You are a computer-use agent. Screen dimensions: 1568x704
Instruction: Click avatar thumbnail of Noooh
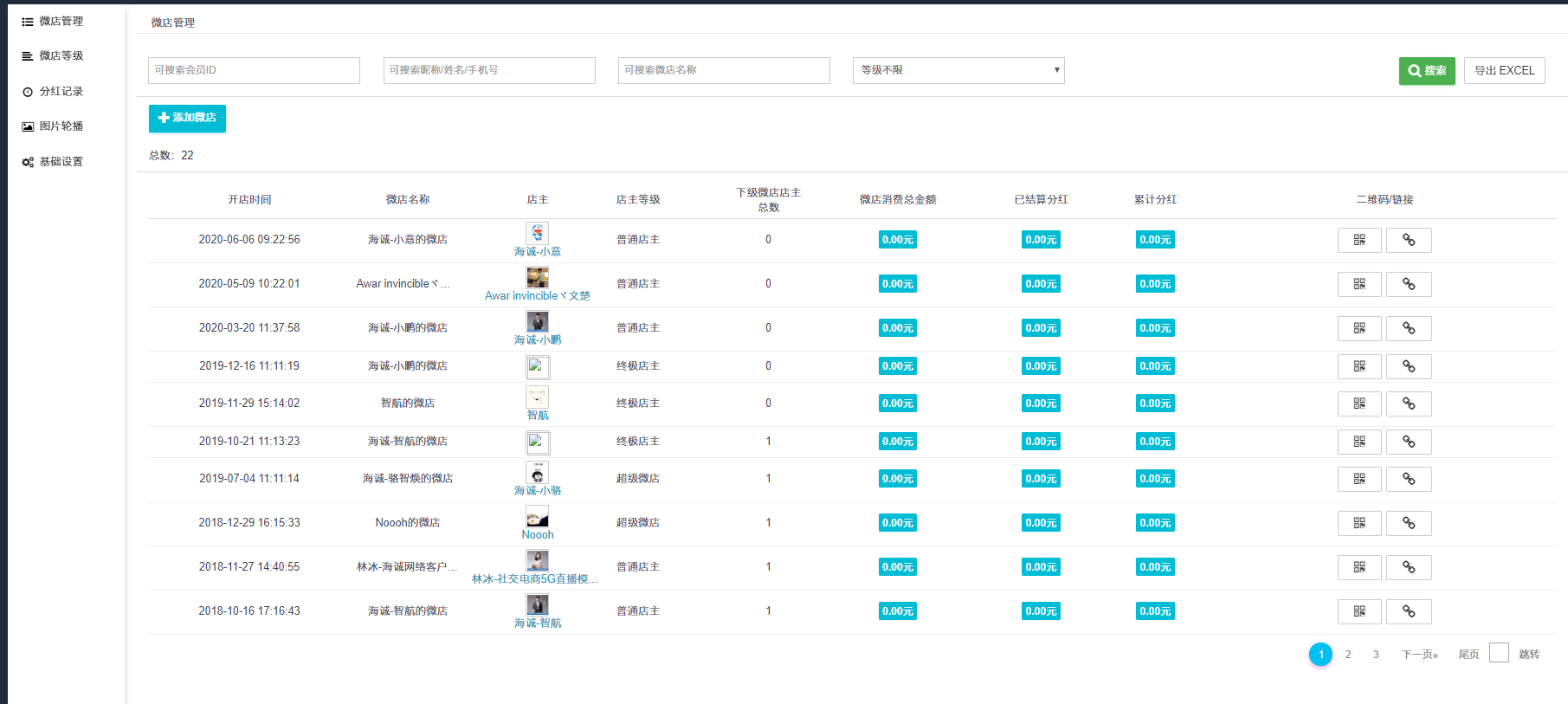tap(538, 517)
